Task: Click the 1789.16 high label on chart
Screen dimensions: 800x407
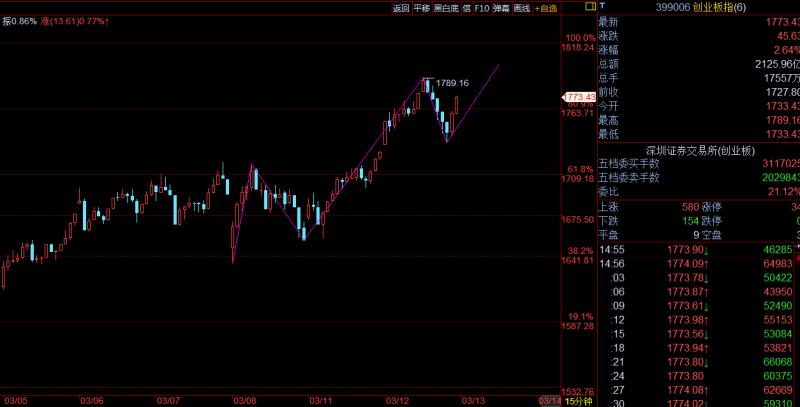Action: [452, 83]
